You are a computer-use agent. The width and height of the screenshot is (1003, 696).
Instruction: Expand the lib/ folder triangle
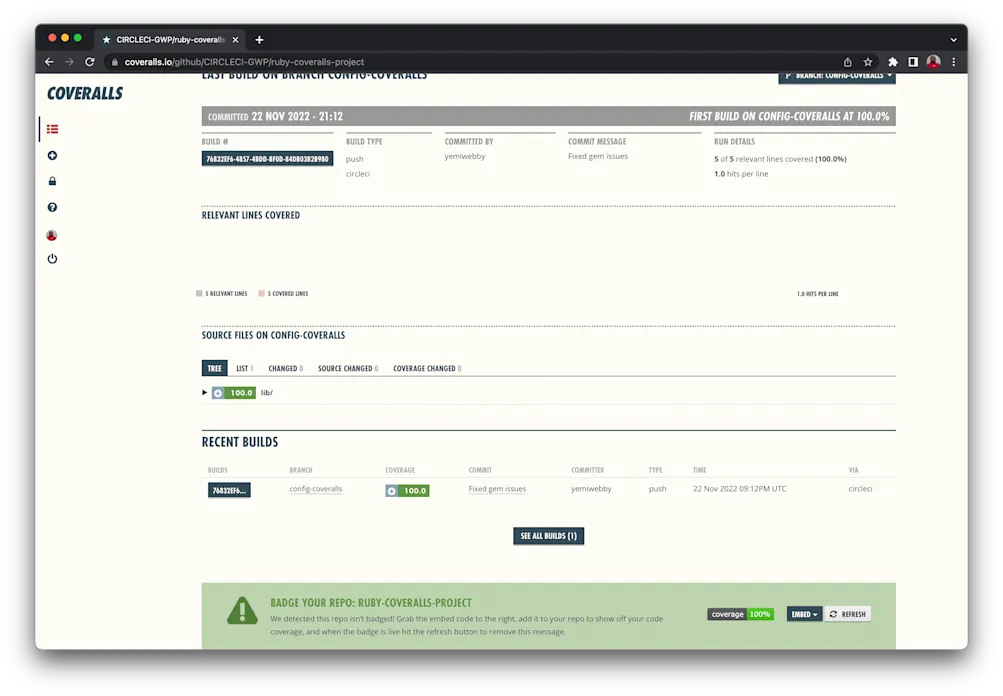pyautogui.click(x=205, y=392)
